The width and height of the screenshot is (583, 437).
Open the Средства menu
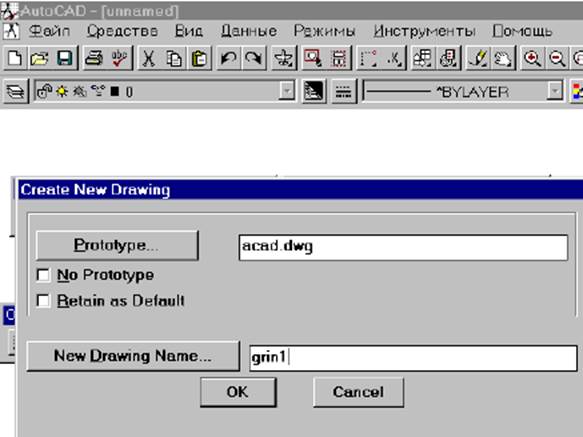pyautogui.click(x=122, y=31)
